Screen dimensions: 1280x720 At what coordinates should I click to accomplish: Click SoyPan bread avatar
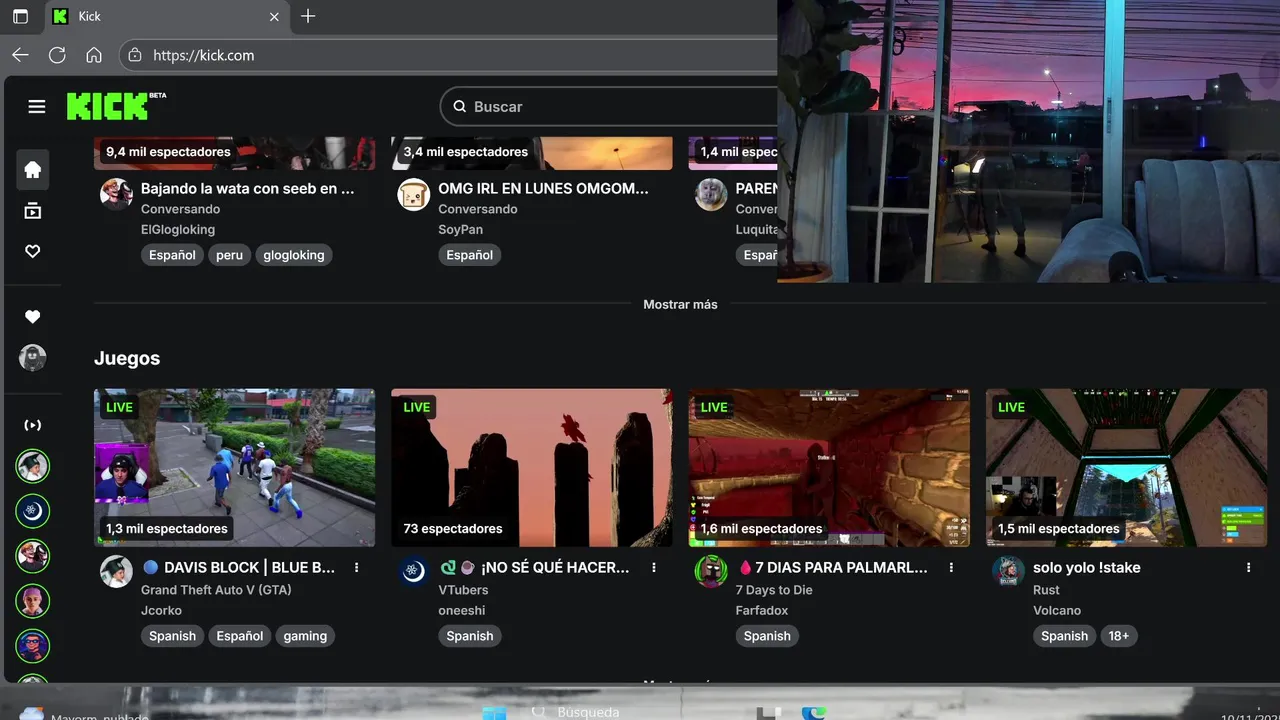point(414,194)
